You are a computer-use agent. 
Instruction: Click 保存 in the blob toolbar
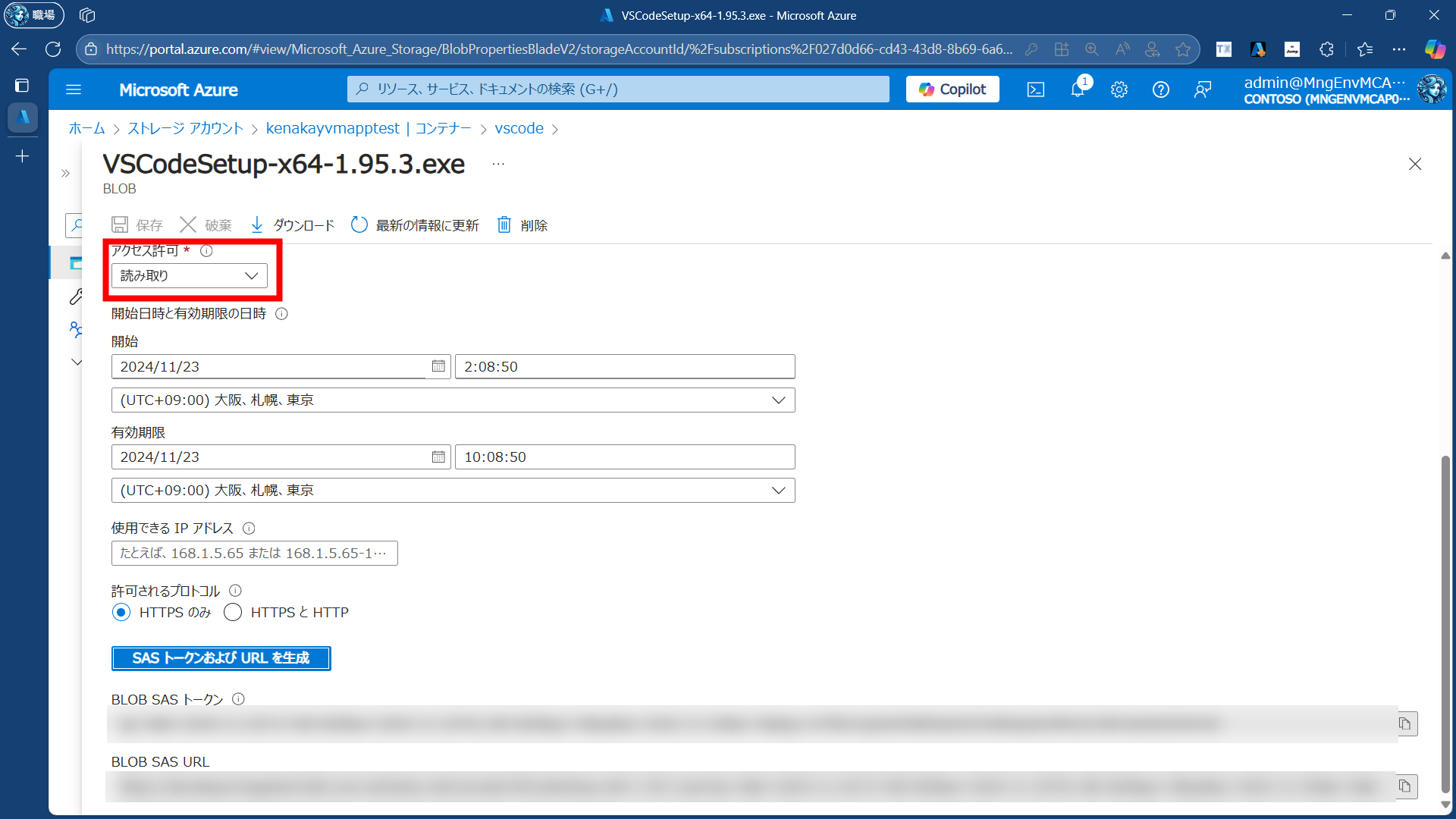coord(137,225)
